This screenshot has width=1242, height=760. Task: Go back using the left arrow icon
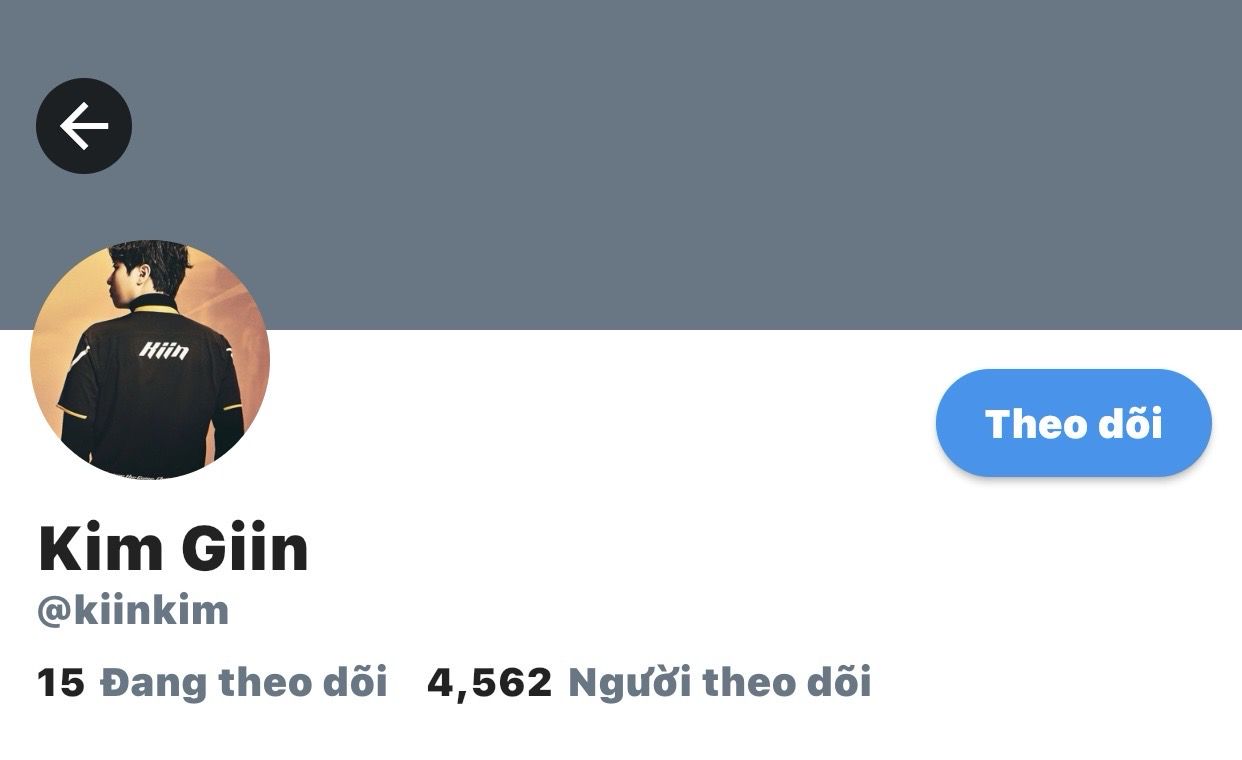[x=84, y=126]
